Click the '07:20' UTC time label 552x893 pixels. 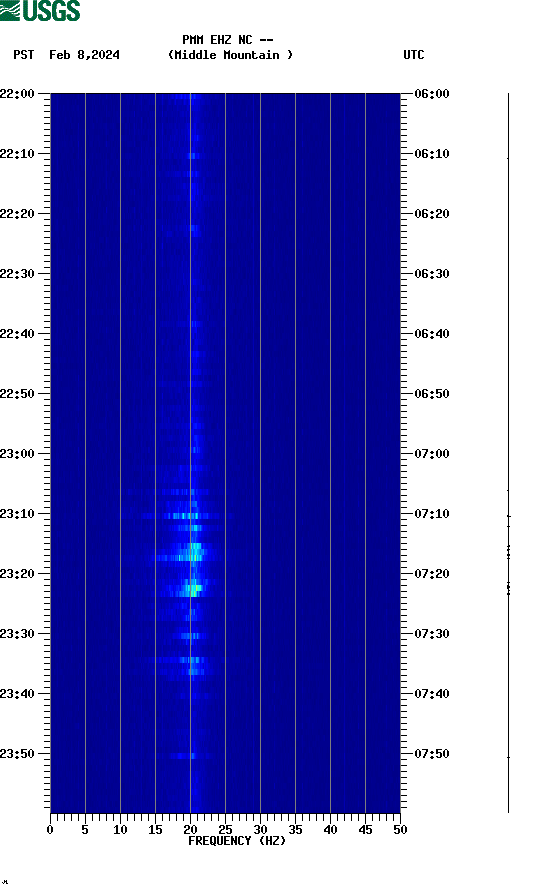point(432,574)
